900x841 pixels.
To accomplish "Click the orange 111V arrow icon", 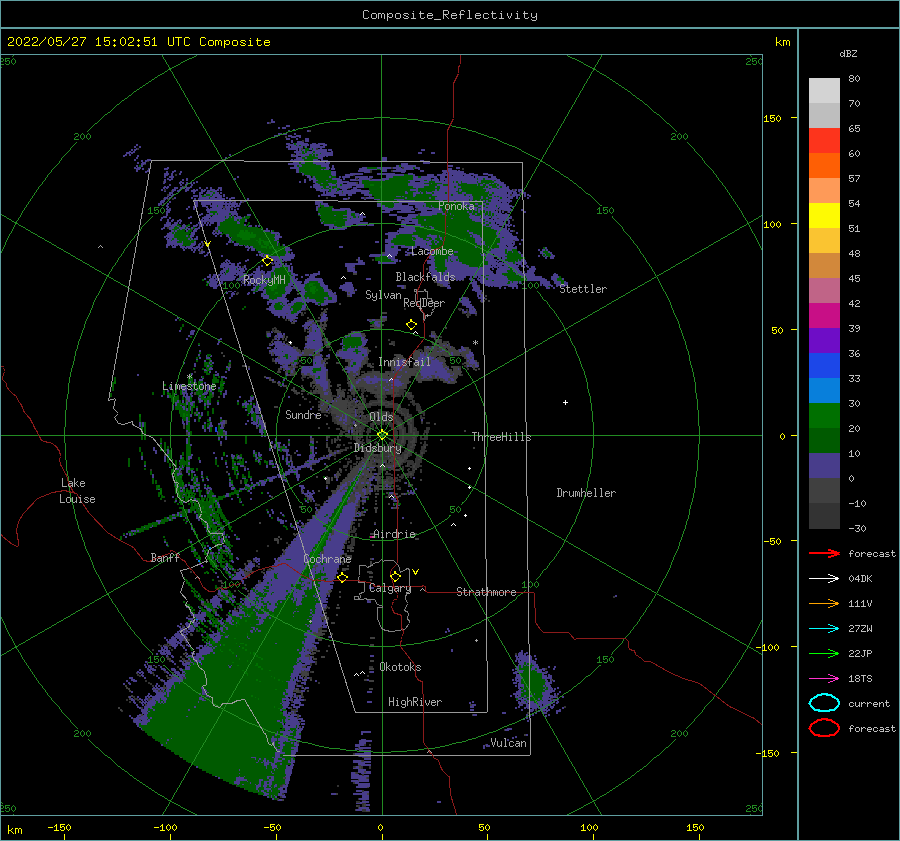I will pyautogui.click(x=824, y=603).
